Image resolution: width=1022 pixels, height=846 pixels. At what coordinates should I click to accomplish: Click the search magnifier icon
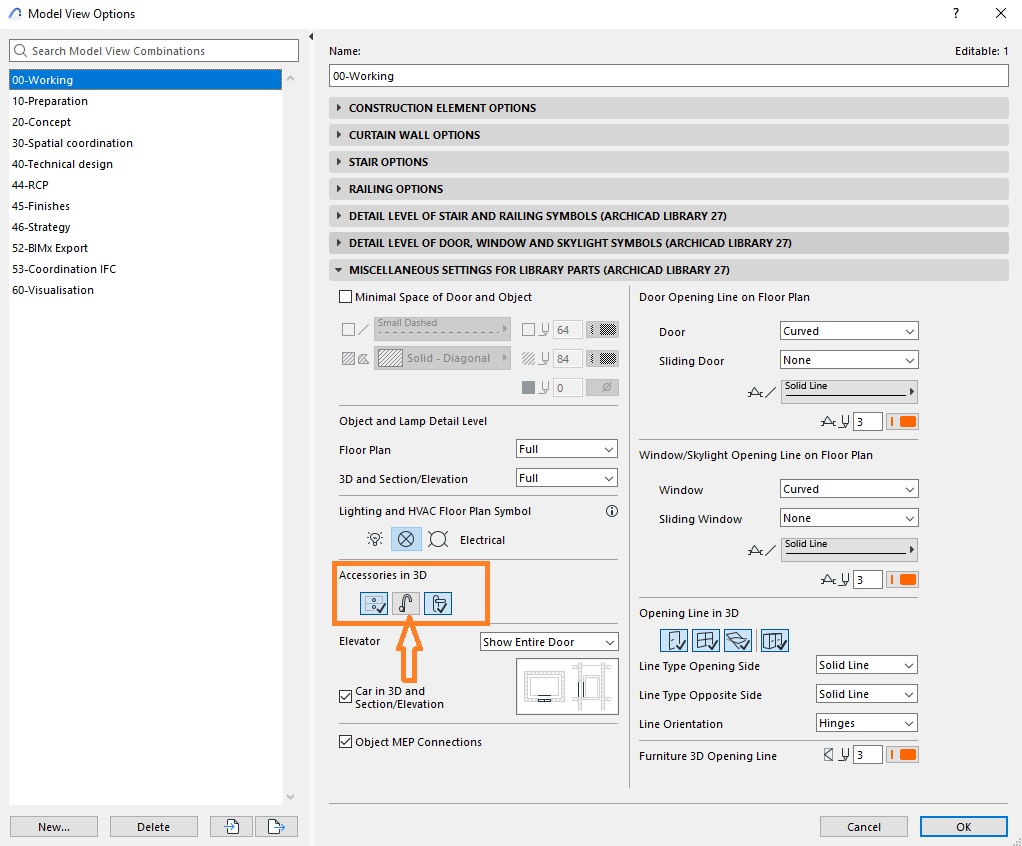pos(20,50)
